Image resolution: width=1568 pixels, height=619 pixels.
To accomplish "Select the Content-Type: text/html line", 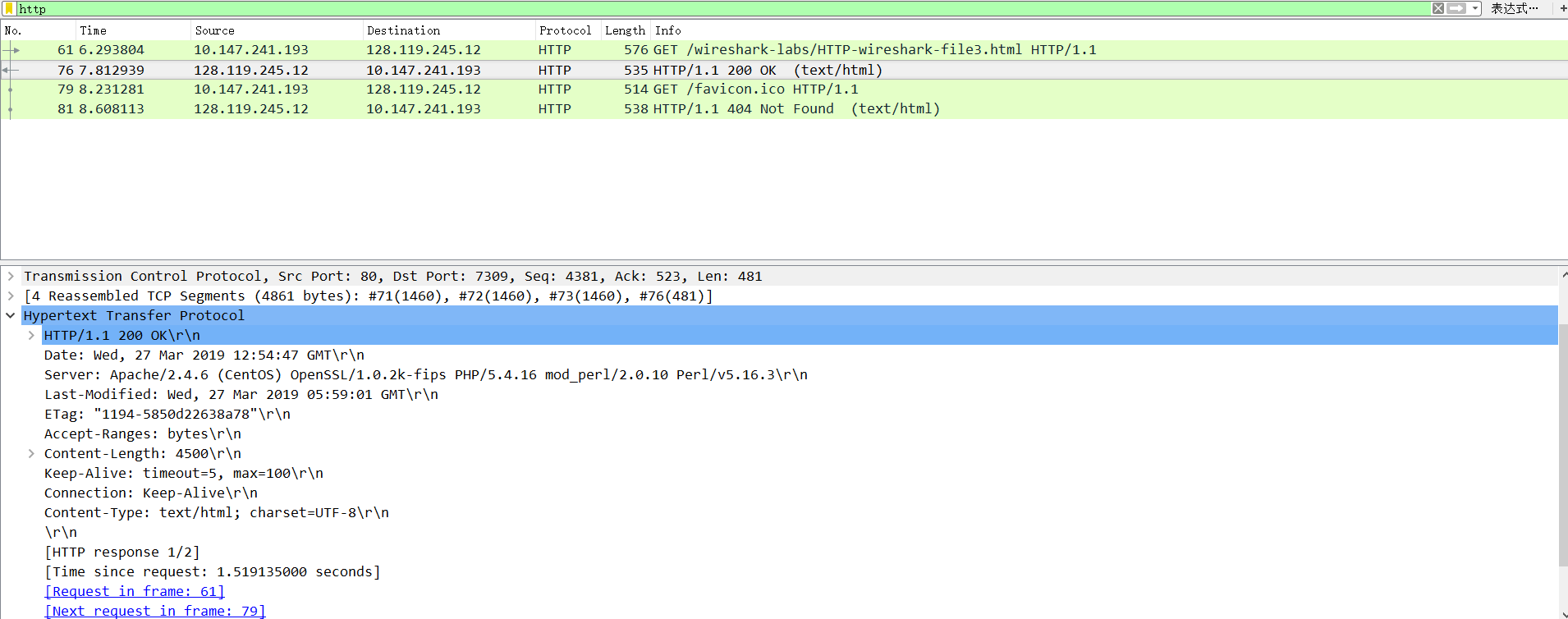I will [217, 513].
